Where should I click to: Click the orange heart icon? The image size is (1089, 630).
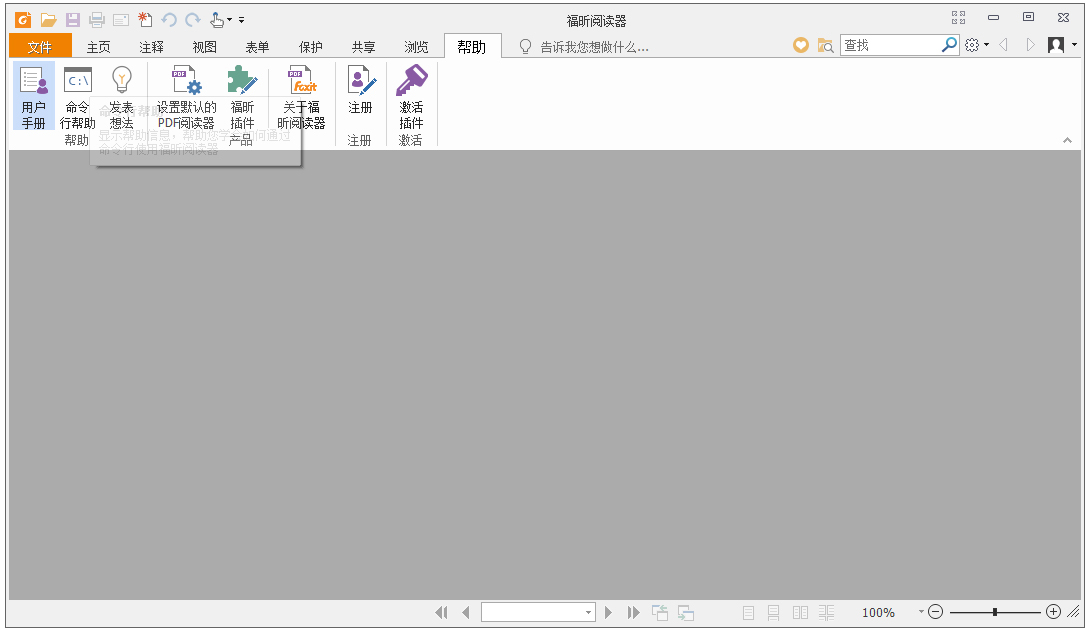point(801,45)
